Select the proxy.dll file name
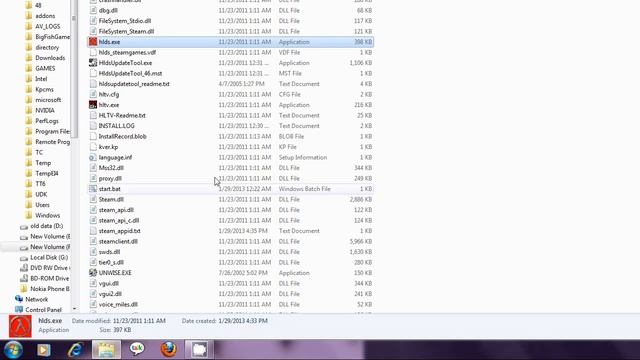The height and width of the screenshot is (360, 640). [x=110, y=178]
